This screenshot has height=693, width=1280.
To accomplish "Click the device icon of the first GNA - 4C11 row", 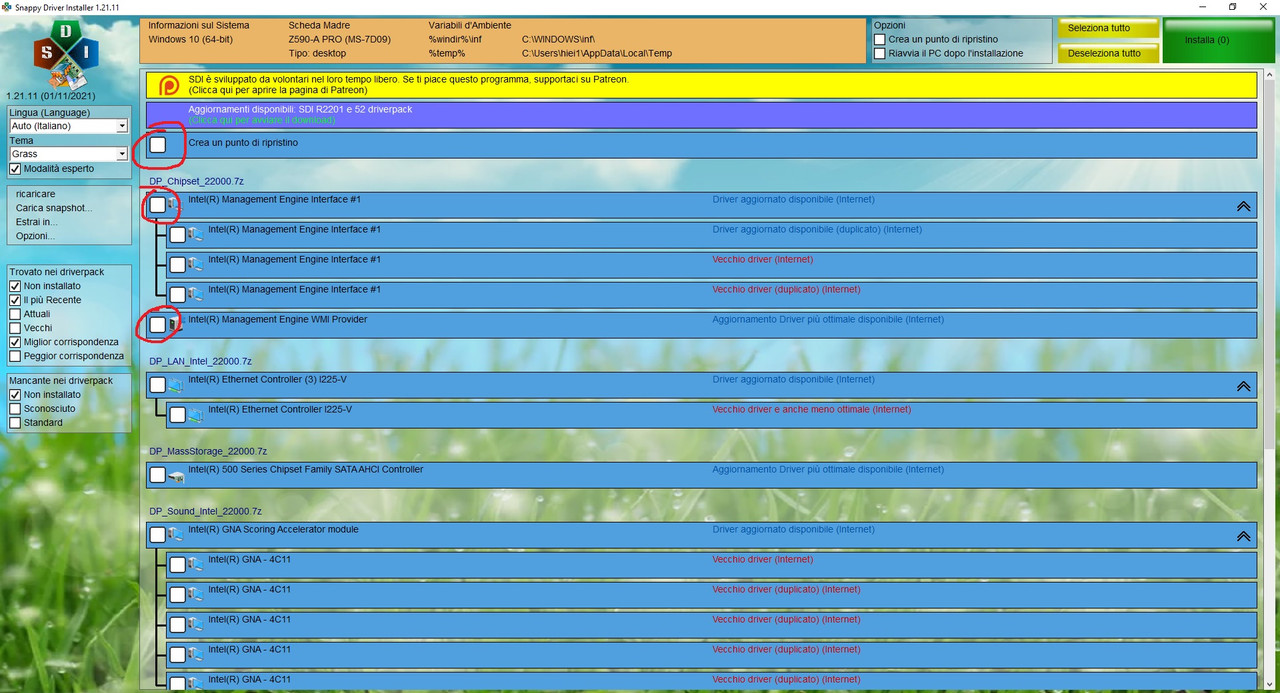I will pyautogui.click(x=195, y=564).
